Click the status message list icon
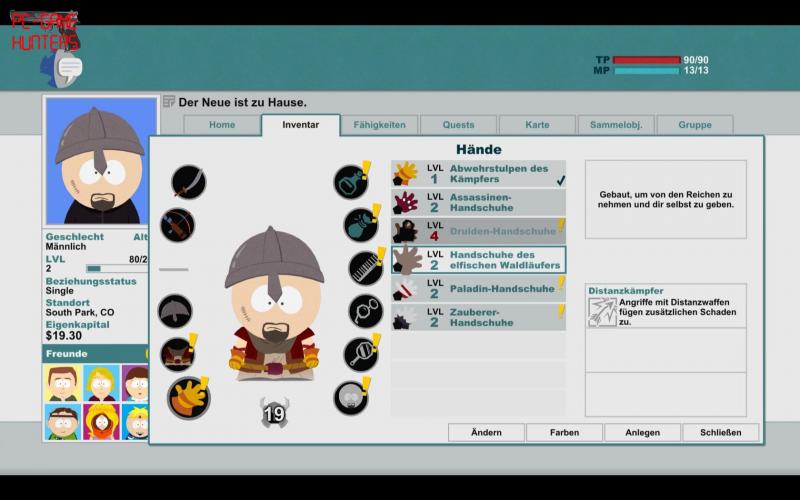Image resolution: width=800 pixels, height=500 pixels. (169, 102)
